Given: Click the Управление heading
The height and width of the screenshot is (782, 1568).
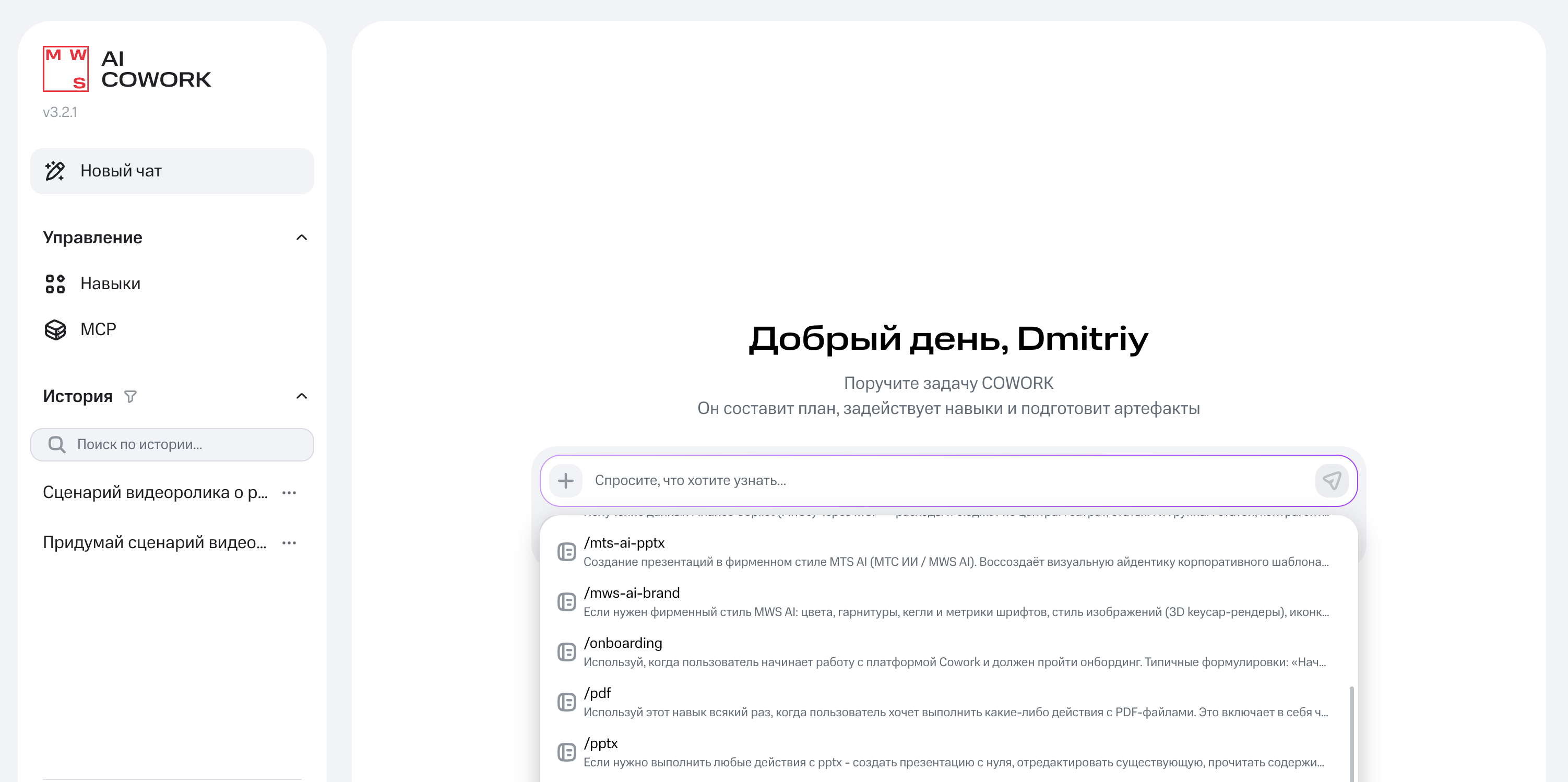Looking at the screenshot, I should 92,238.
